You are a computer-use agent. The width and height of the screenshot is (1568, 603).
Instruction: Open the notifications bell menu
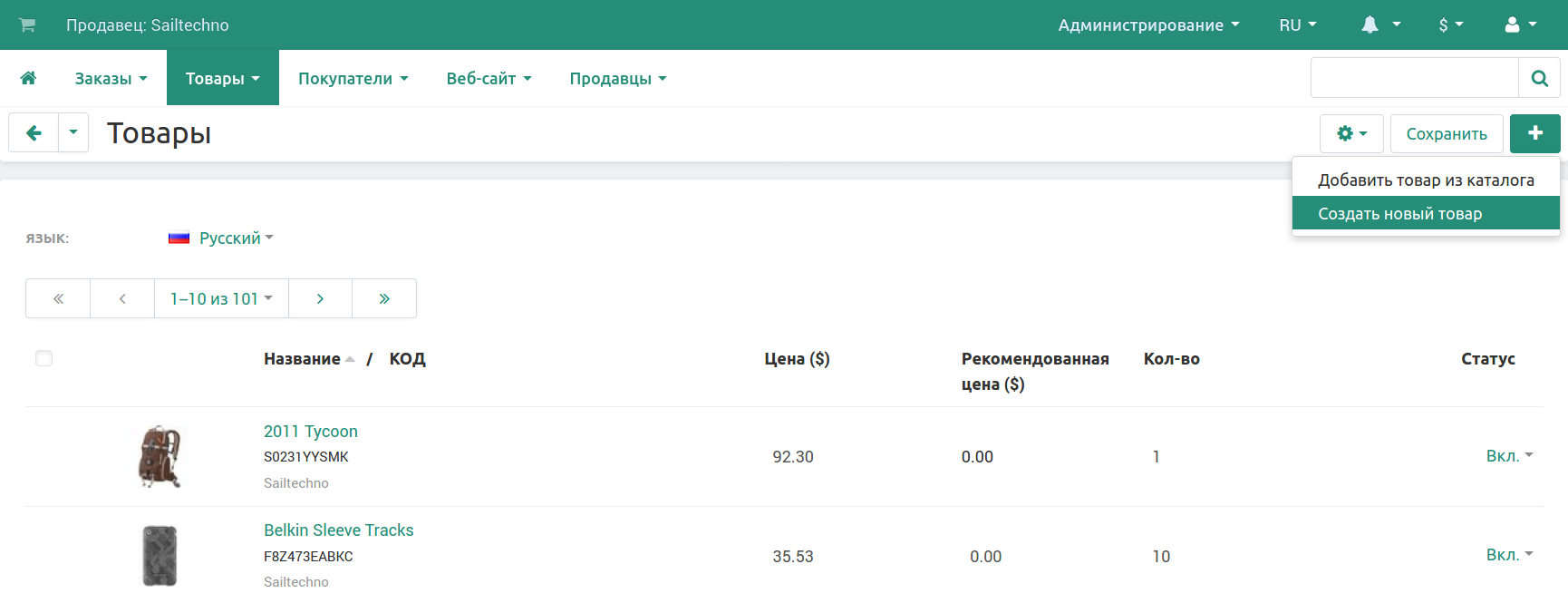click(1379, 25)
